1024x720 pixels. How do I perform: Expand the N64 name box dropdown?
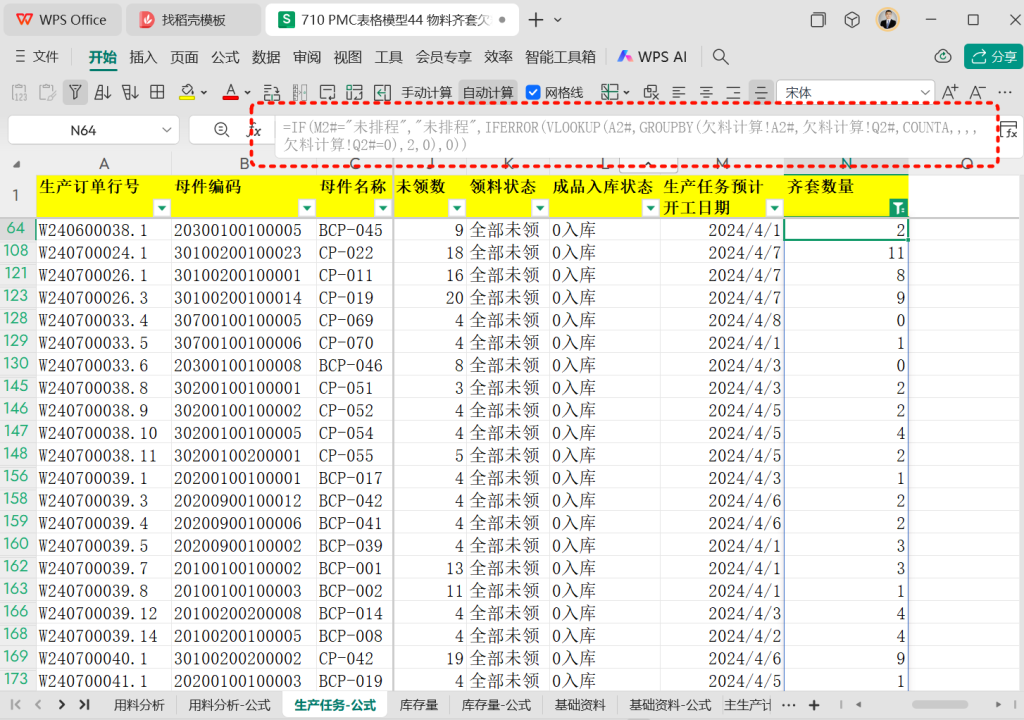tap(167, 130)
